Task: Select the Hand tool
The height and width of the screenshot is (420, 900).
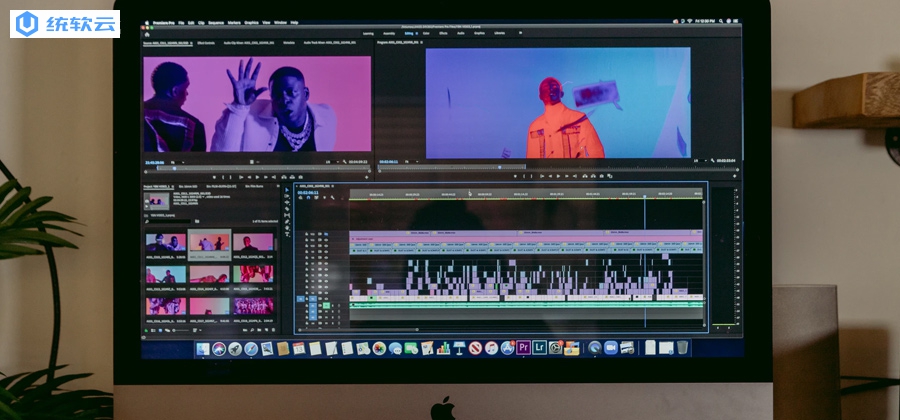Action: 287,228
